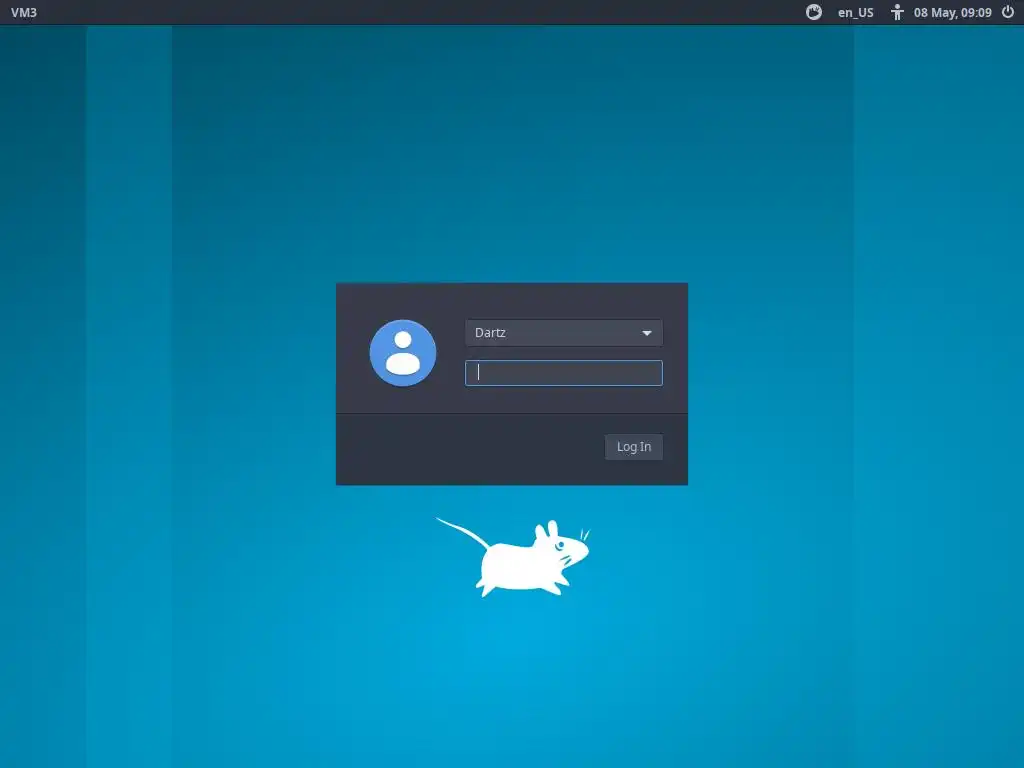
Task: Click the Log In button
Action: [633, 447]
